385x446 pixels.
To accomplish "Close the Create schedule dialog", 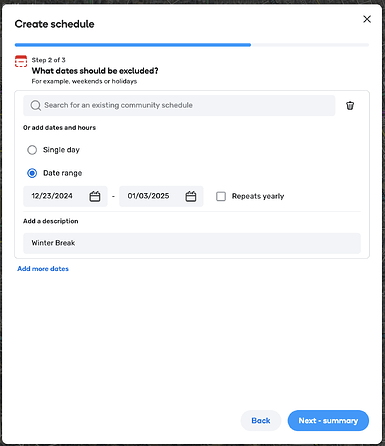I will 367,19.
